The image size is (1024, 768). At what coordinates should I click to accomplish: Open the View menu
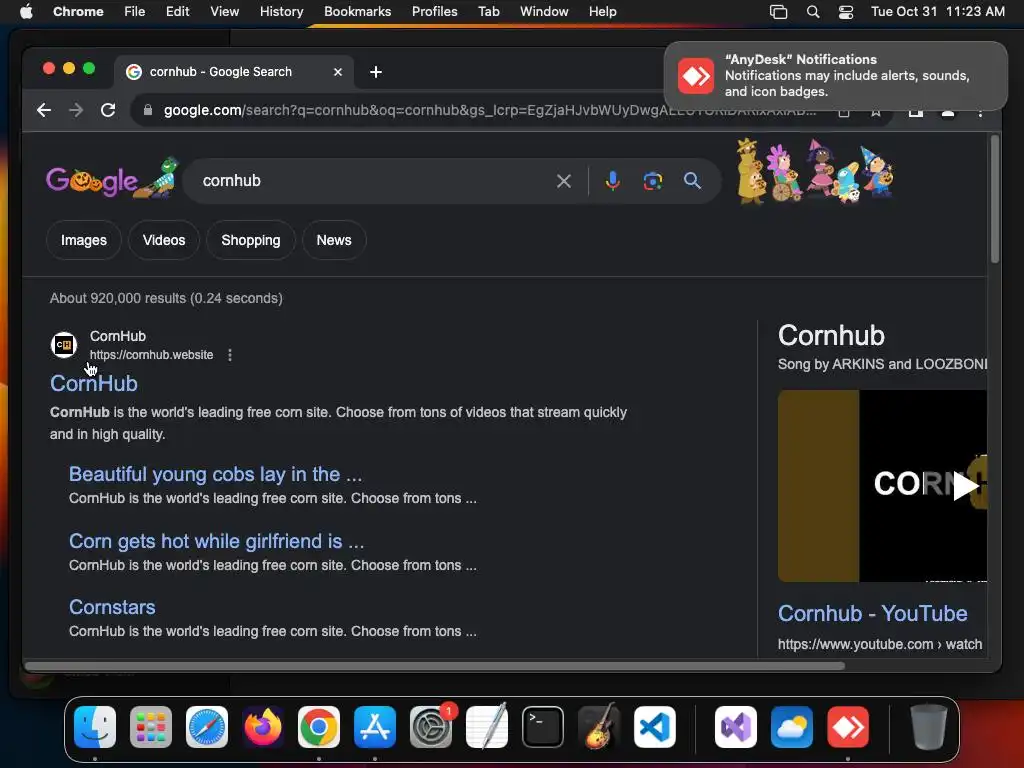click(x=224, y=12)
